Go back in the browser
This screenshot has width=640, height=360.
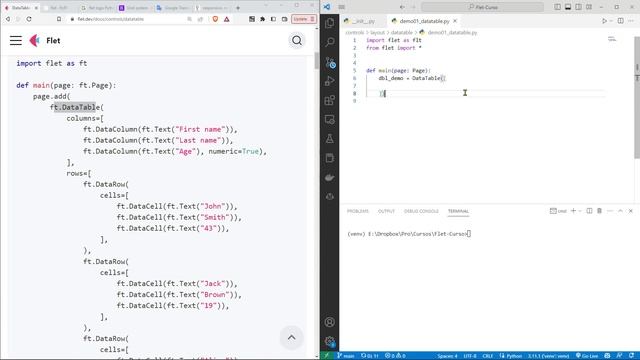pyautogui.click(x=8, y=19)
